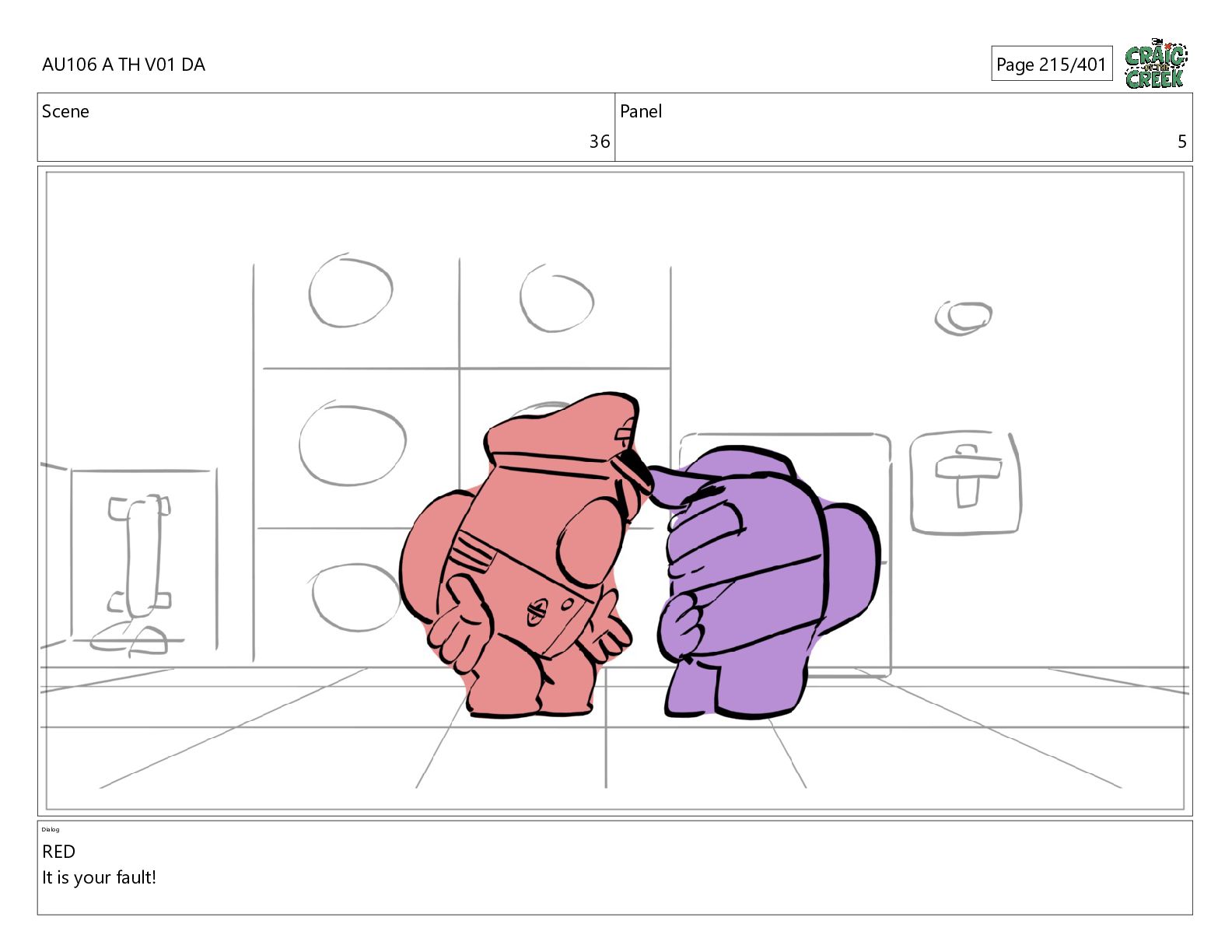The width and height of the screenshot is (1232, 952).
Task: Click the small oval wall light sketch
Action: pyautogui.click(x=963, y=317)
